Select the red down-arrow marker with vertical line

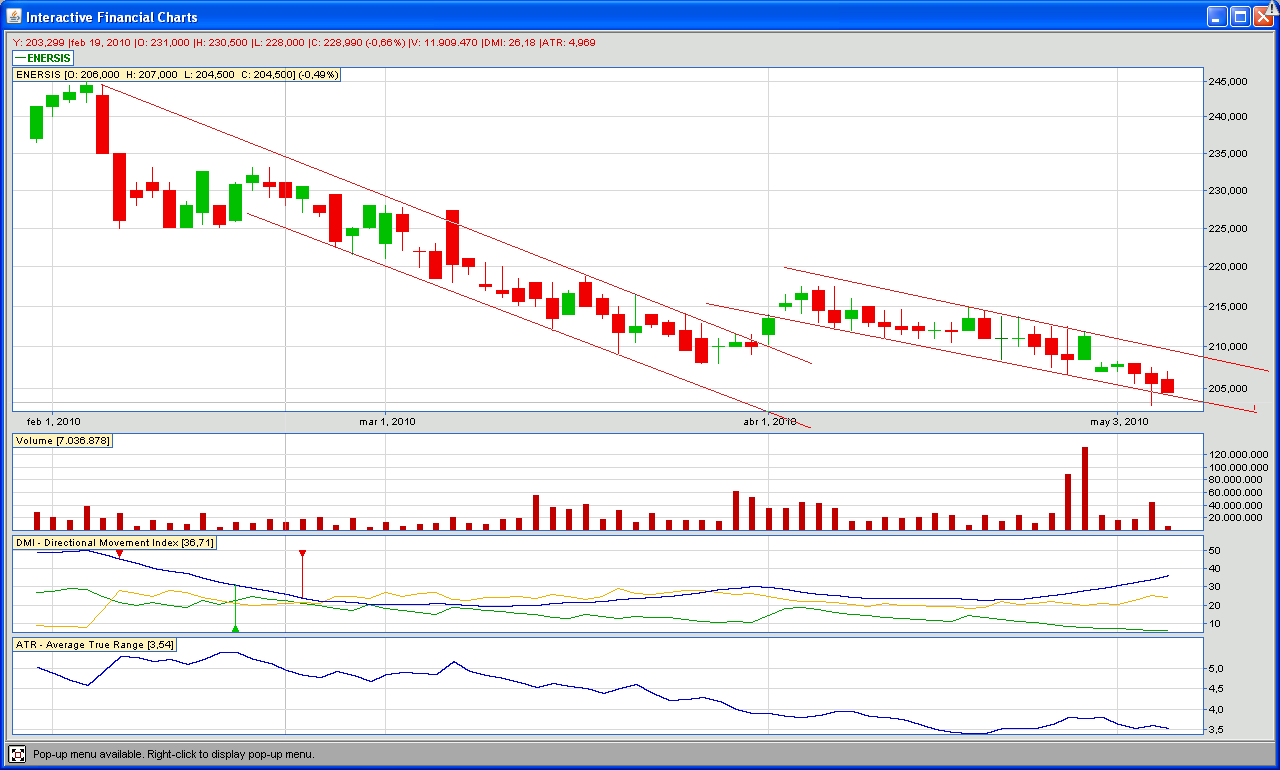click(x=302, y=553)
